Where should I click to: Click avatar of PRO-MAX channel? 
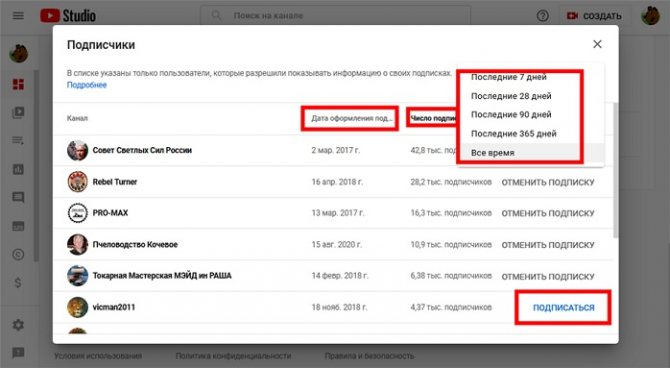coord(77,213)
